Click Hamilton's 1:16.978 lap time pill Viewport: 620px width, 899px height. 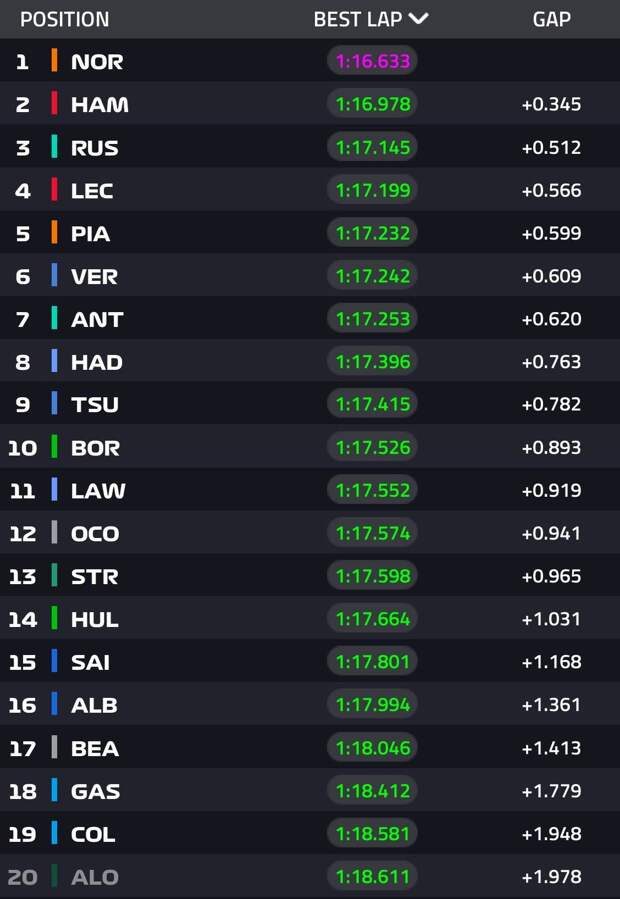tap(372, 104)
